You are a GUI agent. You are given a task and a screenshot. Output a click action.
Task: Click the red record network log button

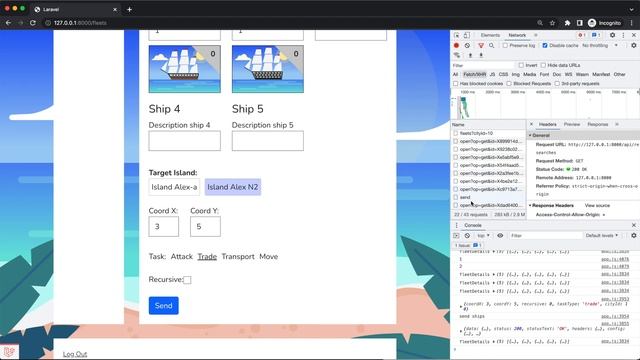point(456,46)
